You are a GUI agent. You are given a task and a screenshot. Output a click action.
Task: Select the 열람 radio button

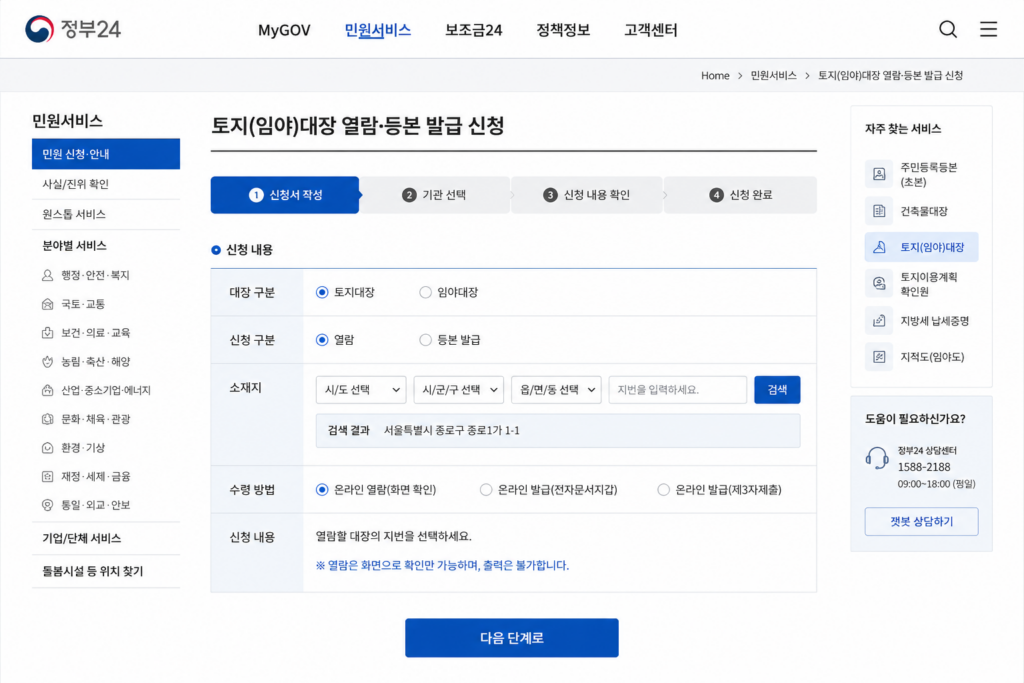click(x=322, y=340)
